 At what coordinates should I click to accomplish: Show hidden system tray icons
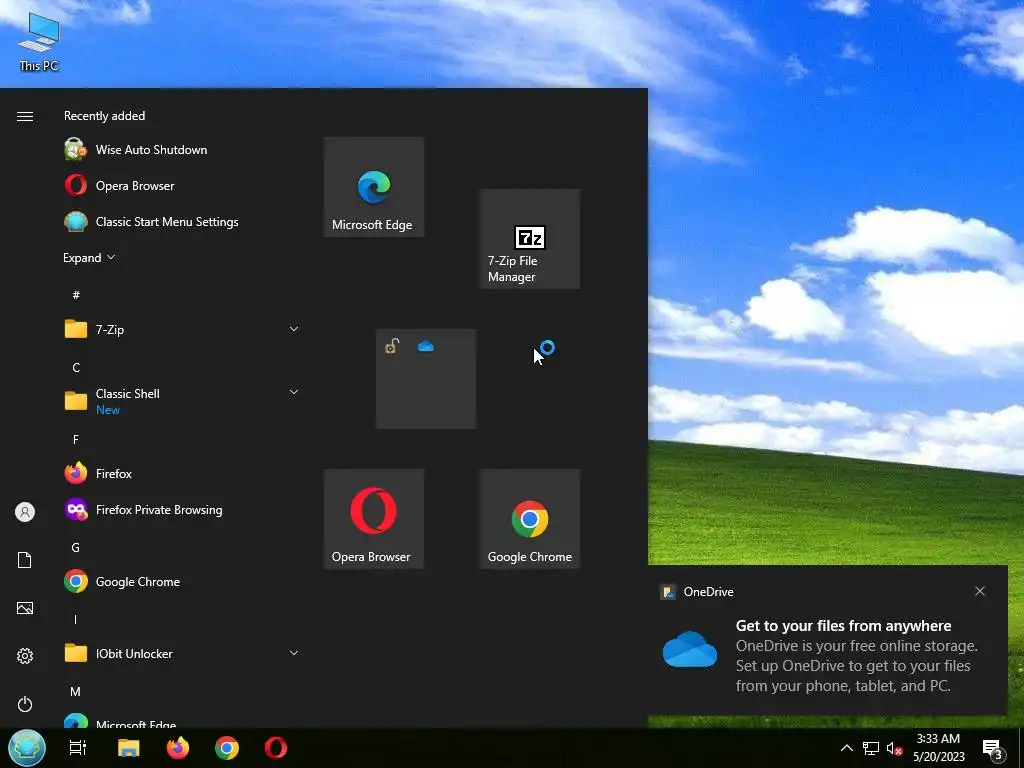point(846,748)
